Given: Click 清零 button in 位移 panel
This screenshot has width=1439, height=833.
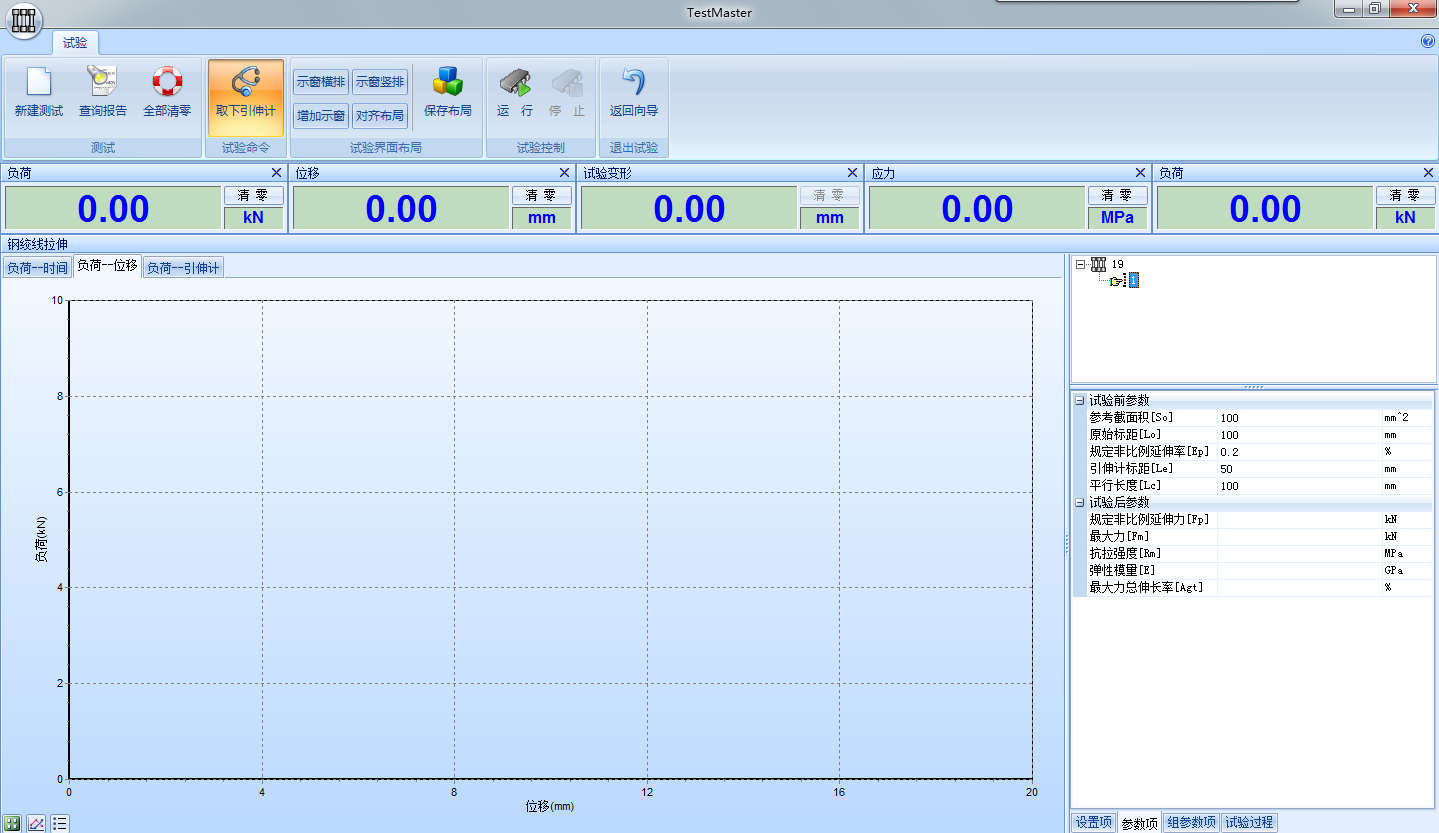Looking at the screenshot, I should [x=541, y=196].
